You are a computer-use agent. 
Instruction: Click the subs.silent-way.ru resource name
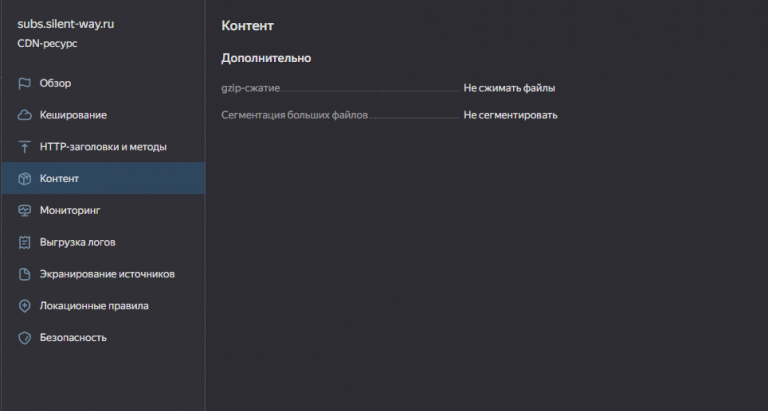pyautogui.click(x=66, y=24)
